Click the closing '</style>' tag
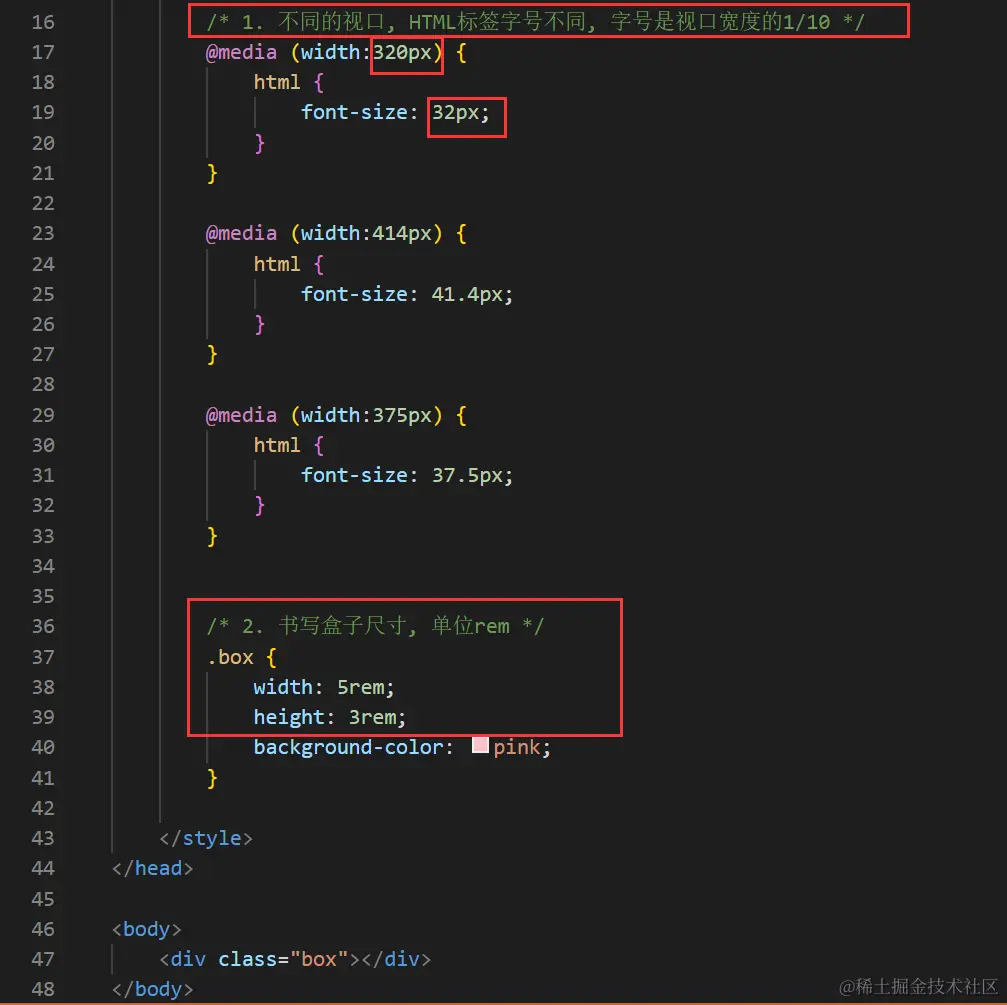The height and width of the screenshot is (1005, 1007). tap(206, 838)
